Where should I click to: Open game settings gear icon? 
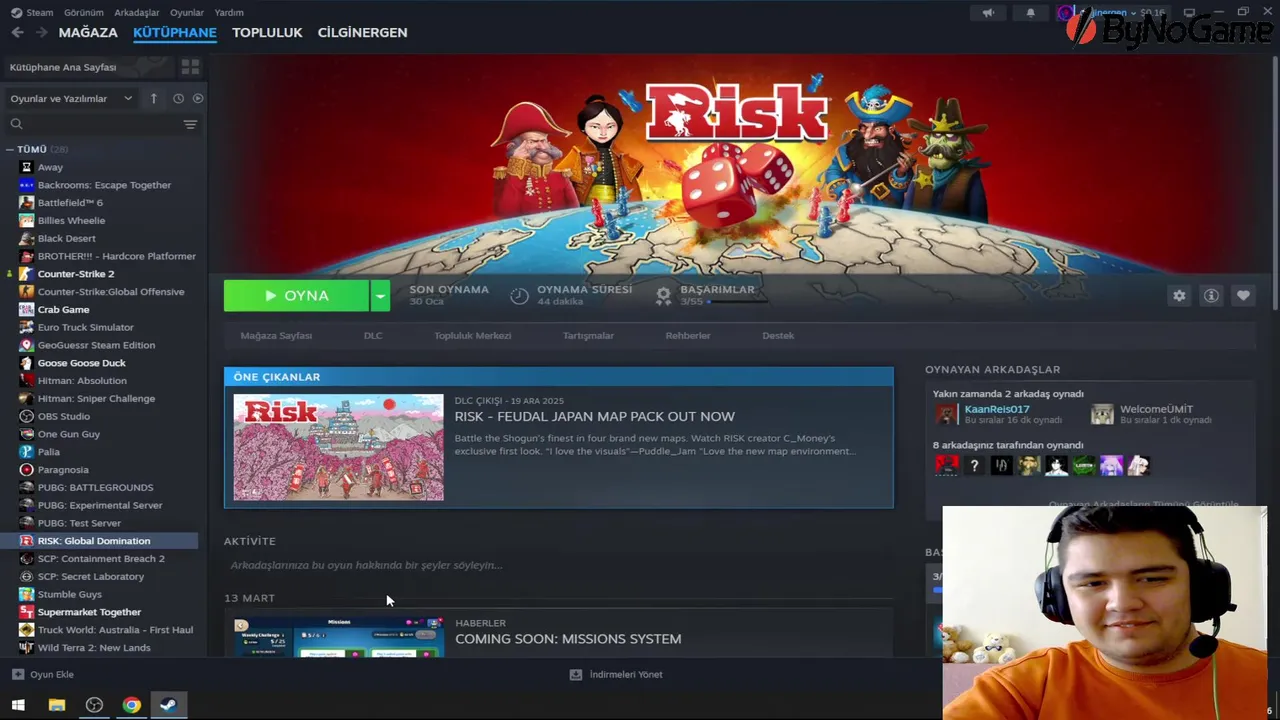[1179, 296]
